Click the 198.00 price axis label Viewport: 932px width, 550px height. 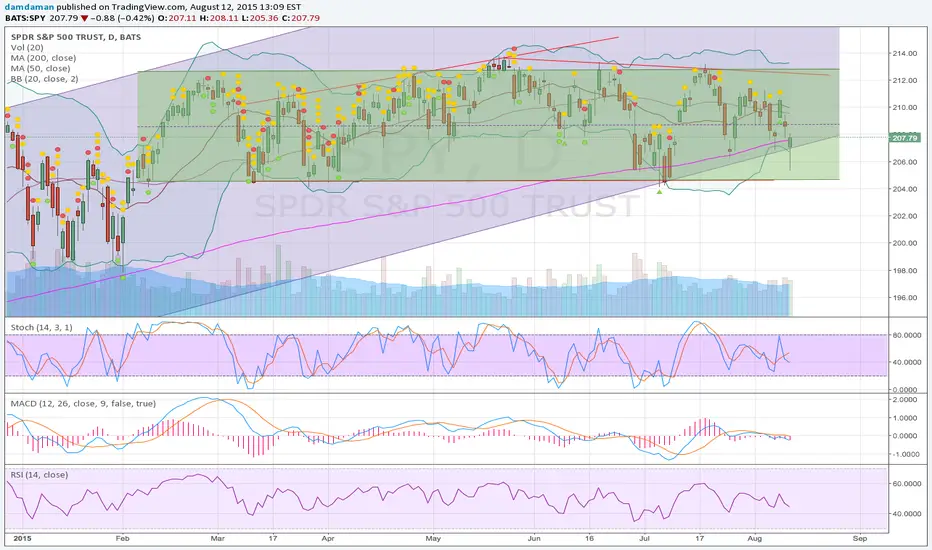(x=905, y=271)
